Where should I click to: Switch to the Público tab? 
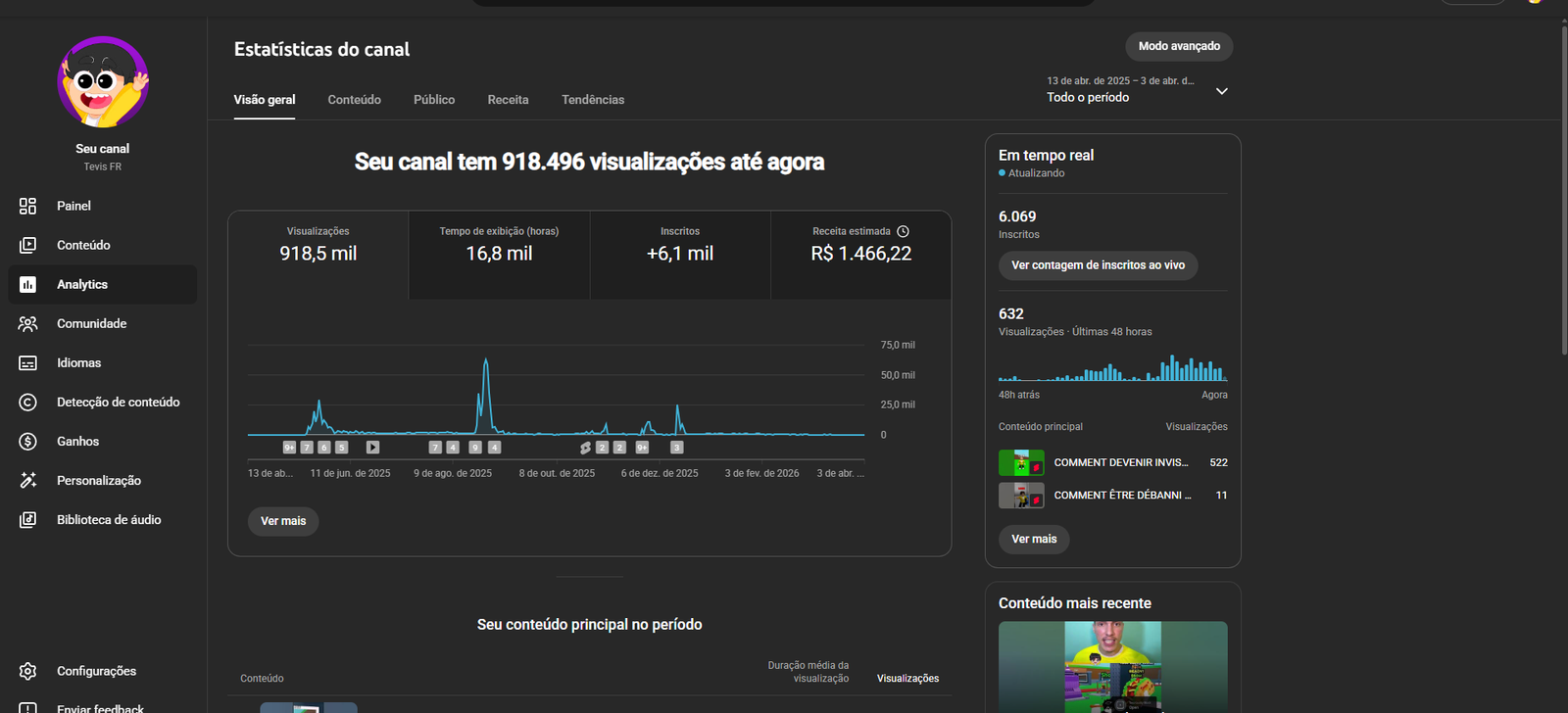[434, 100]
